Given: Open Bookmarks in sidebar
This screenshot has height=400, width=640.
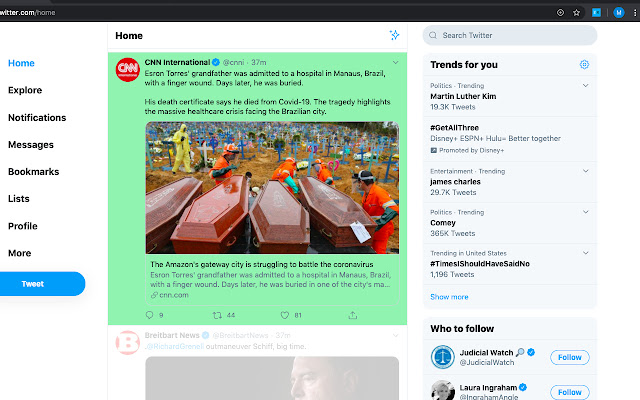Looking at the screenshot, I should (33, 172).
